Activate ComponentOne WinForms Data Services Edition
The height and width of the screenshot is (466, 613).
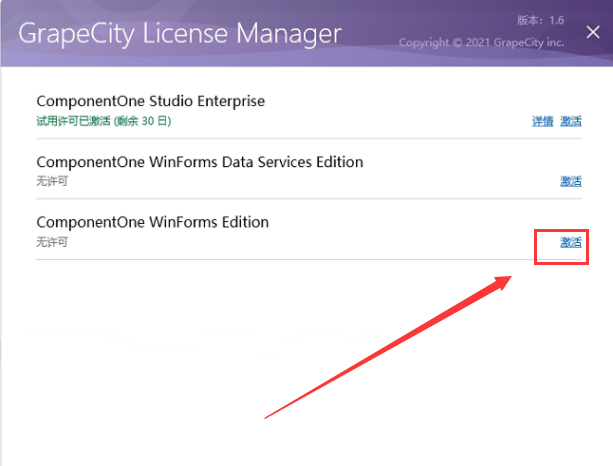pos(571,181)
